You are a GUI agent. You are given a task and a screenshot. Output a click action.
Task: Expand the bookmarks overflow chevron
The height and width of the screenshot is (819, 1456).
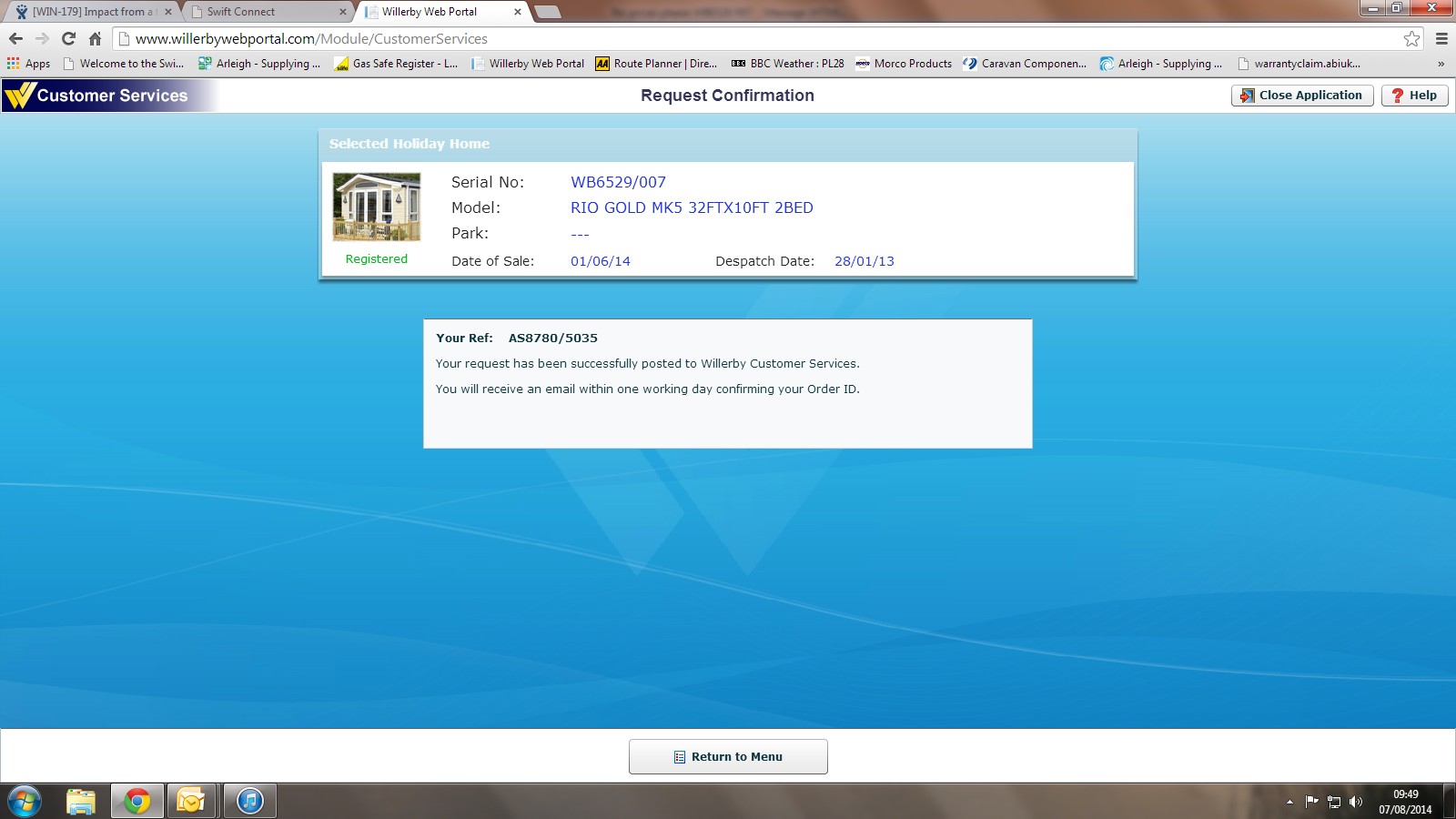pos(1441,64)
